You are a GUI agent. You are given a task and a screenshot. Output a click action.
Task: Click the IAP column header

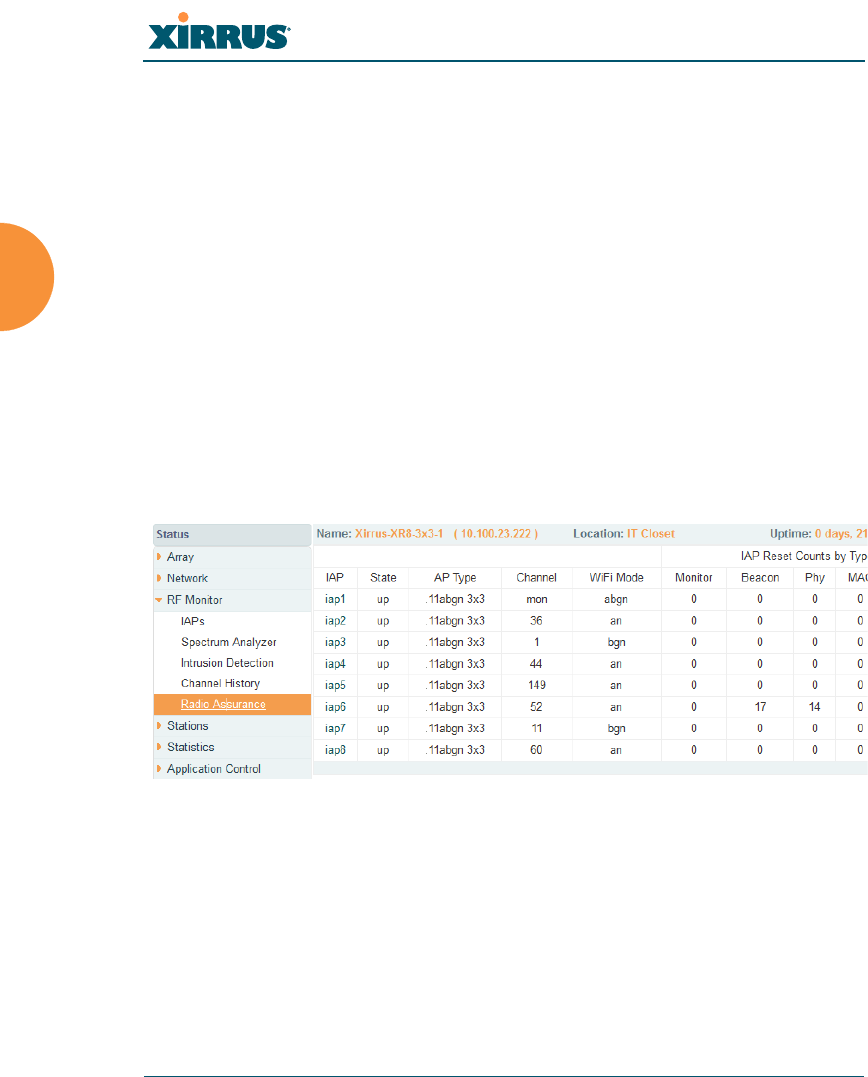click(x=334, y=578)
